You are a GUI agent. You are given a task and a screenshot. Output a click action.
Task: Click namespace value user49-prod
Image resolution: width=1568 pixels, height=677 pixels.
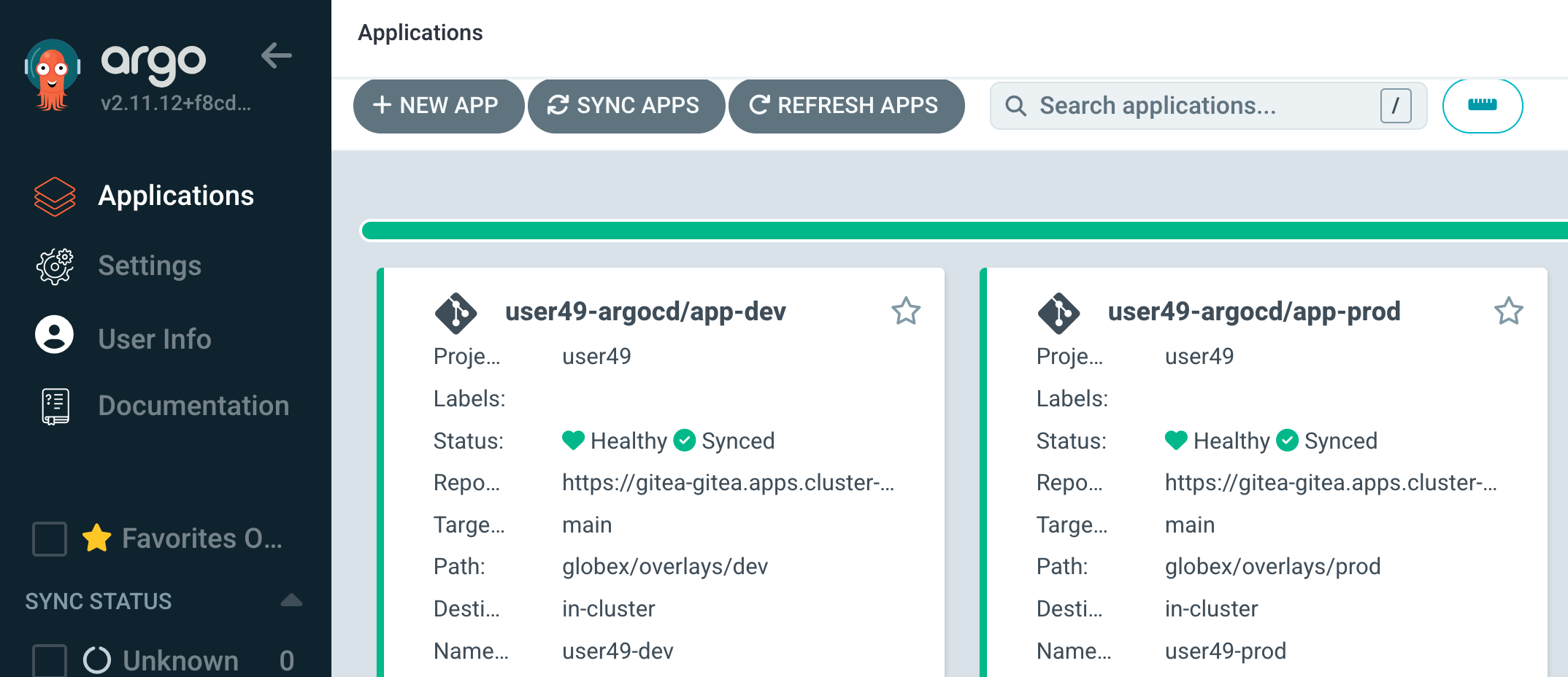(1226, 651)
